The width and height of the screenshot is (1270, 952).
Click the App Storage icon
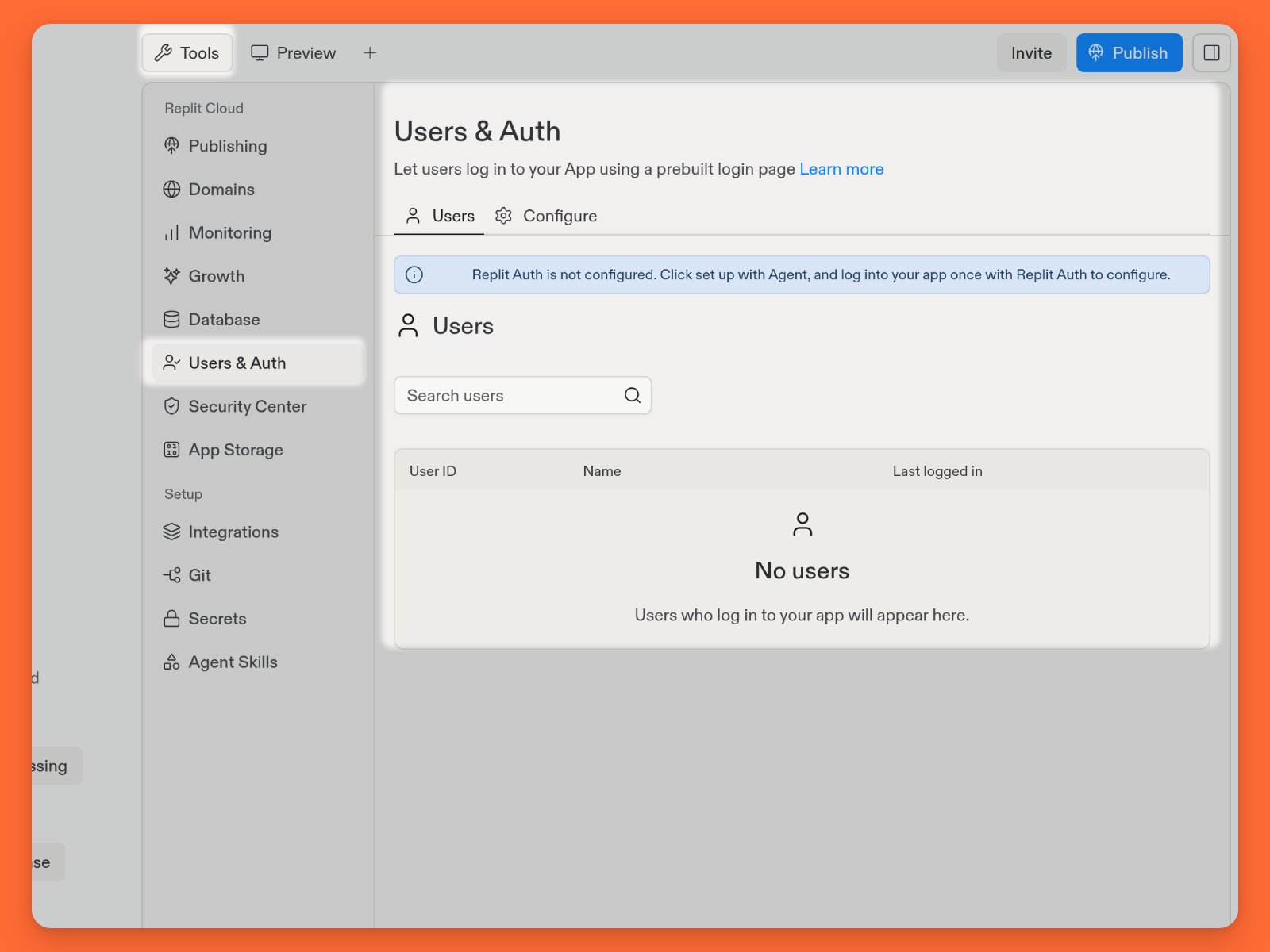point(171,450)
